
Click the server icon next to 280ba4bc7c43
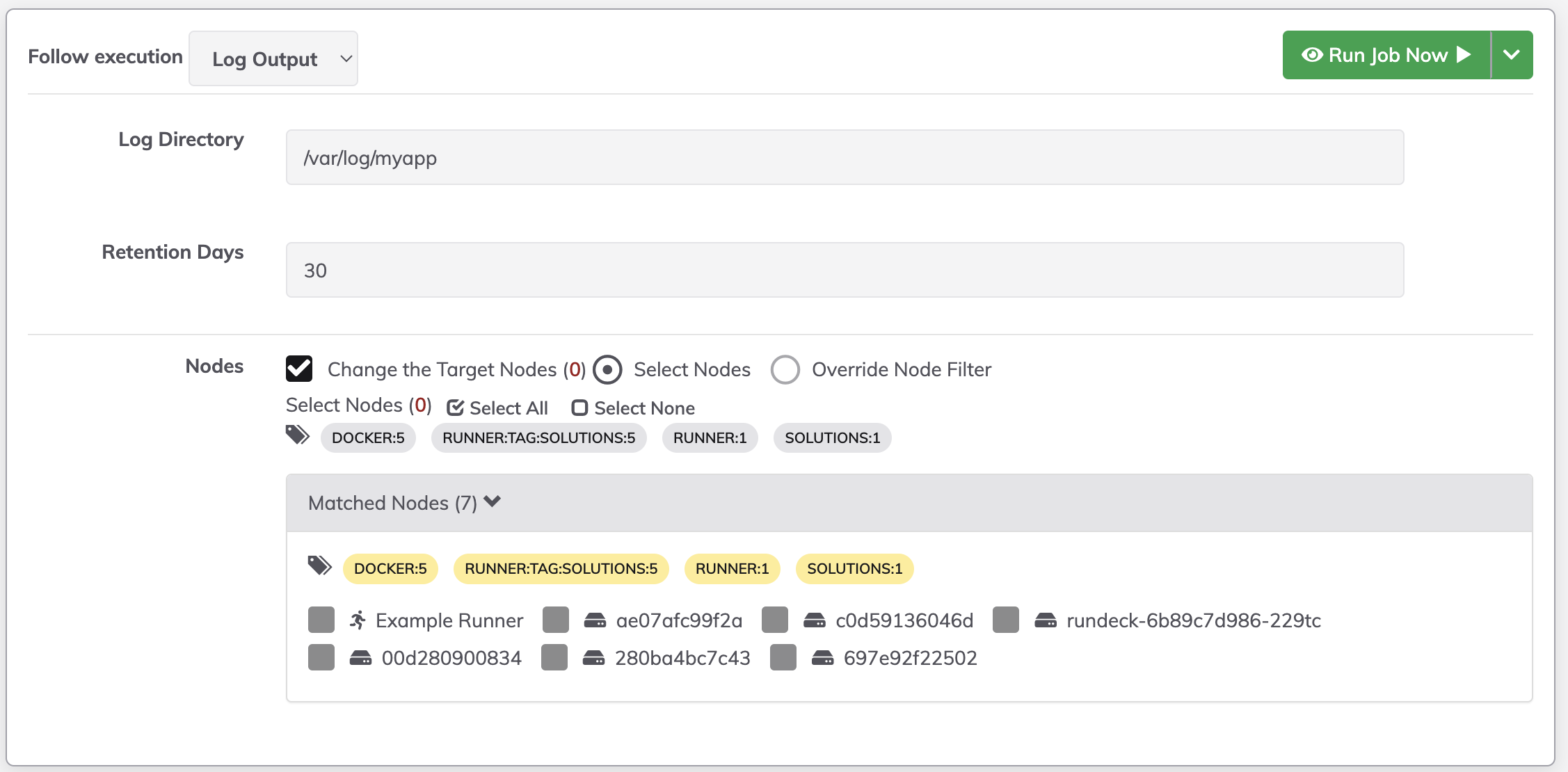[593, 658]
